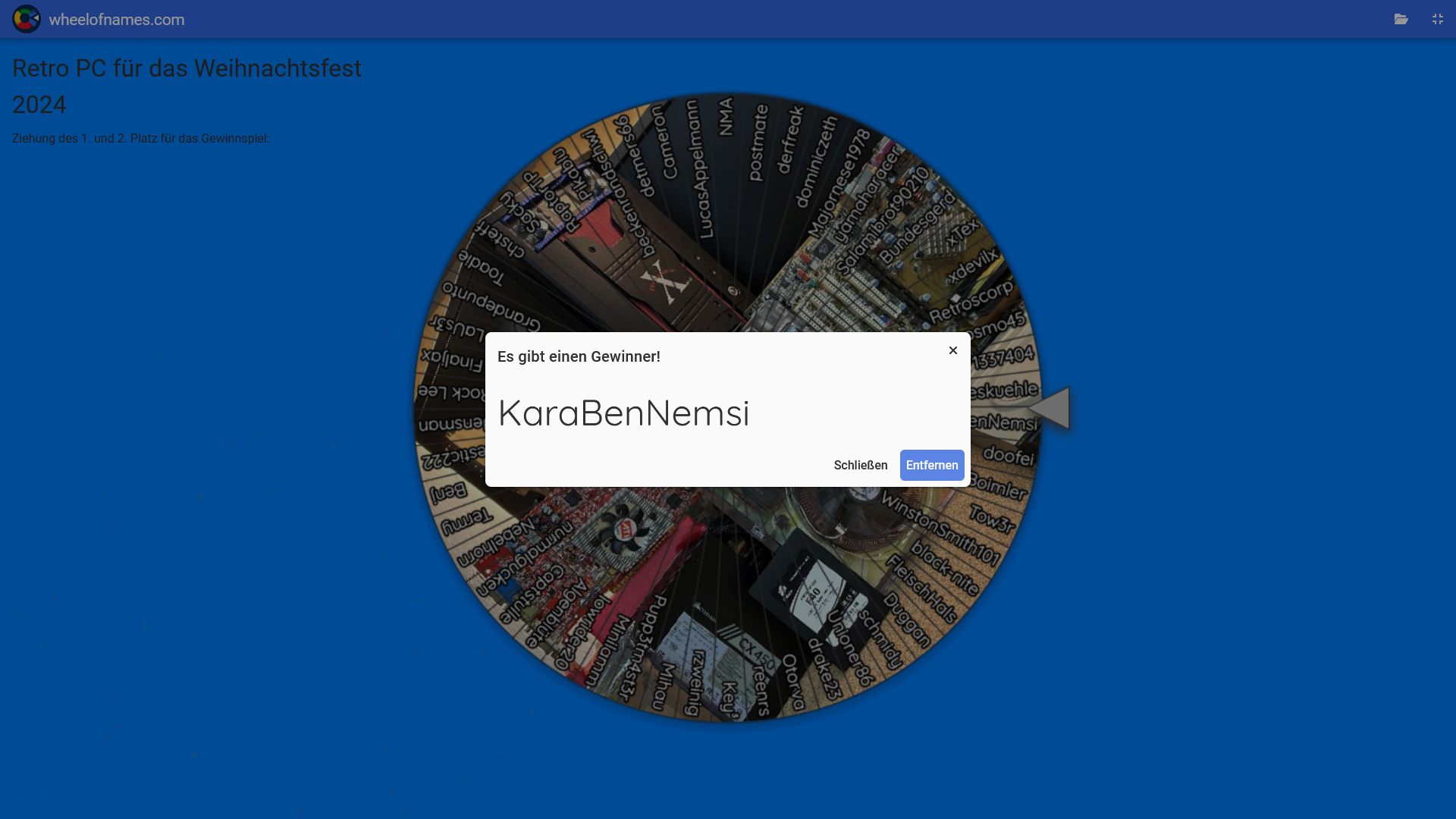Open the saved wheels folder icon
Viewport: 1456px width, 819px height.
pyautogui.click(x=1401, y=19)
